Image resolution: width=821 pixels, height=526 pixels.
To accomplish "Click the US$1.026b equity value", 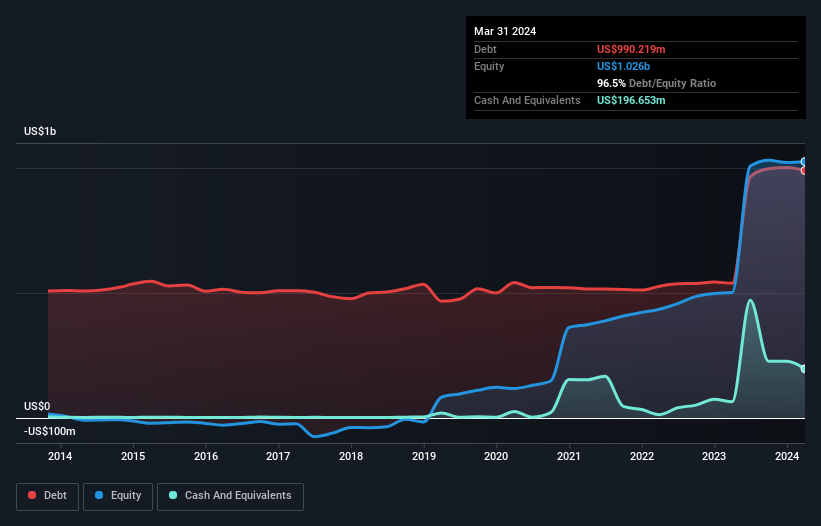I will point(623,66).
